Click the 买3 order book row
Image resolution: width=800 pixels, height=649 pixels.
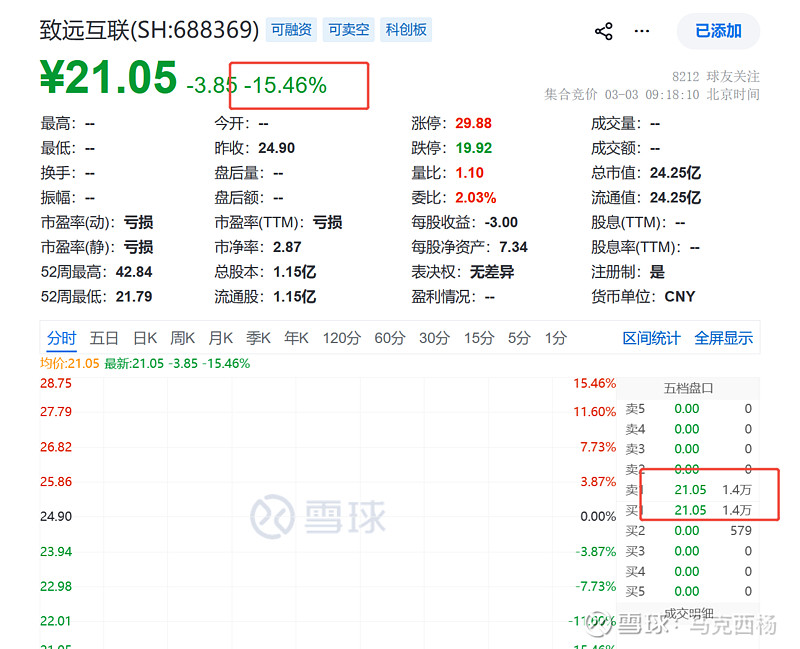pyautogui.click(x=689, y=551)
